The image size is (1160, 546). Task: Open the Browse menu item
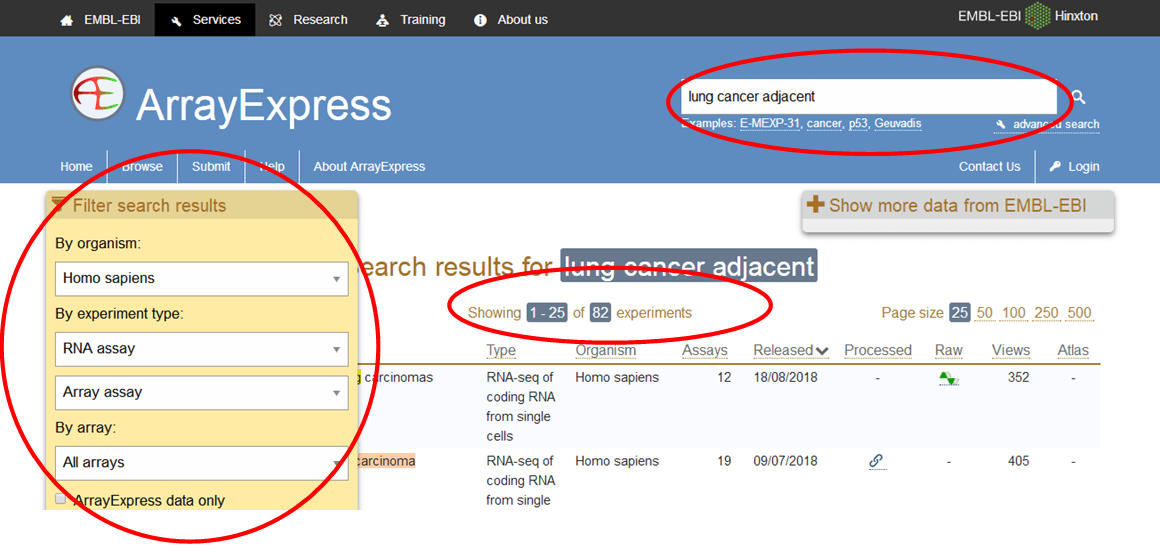click(x=142, y=167)
